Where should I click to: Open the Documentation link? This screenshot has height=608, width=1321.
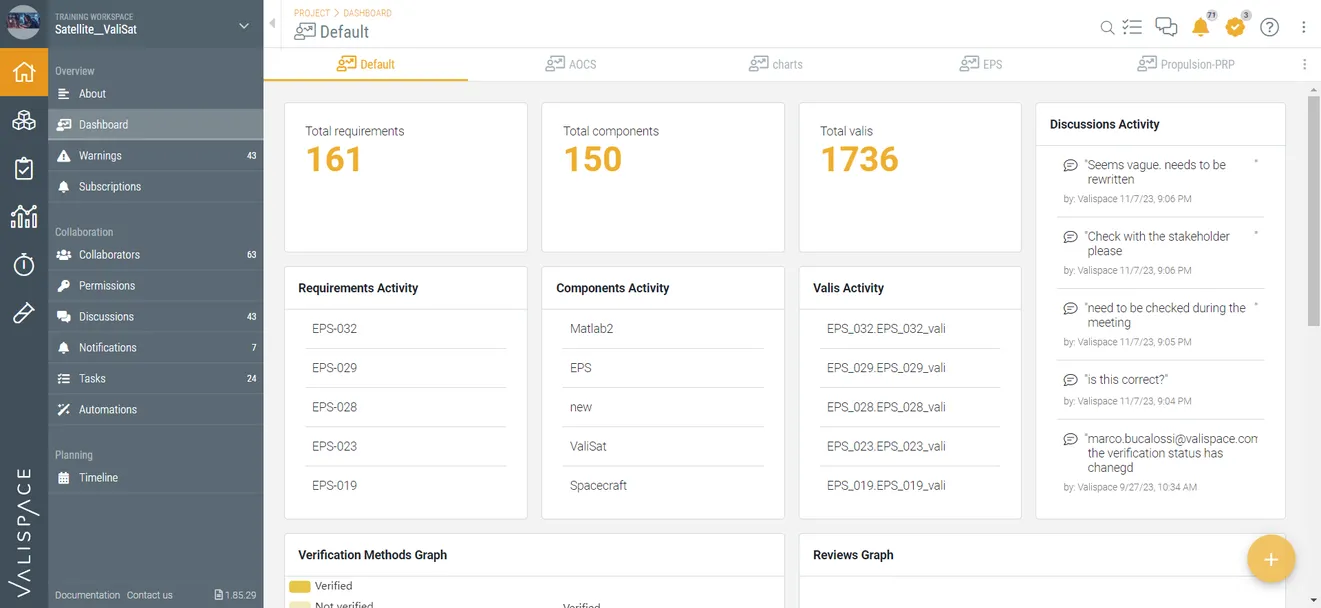tap(87, 595)
